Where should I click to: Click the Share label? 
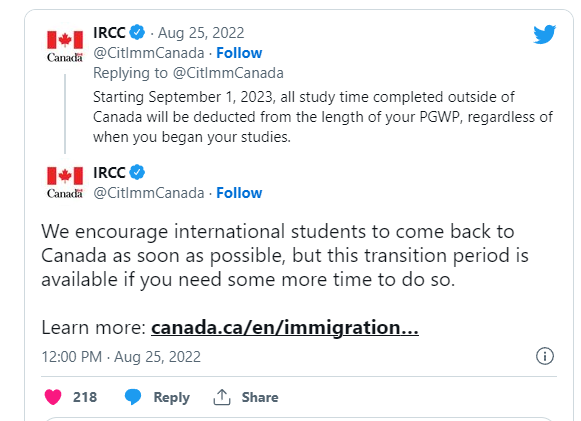point(260,397)
